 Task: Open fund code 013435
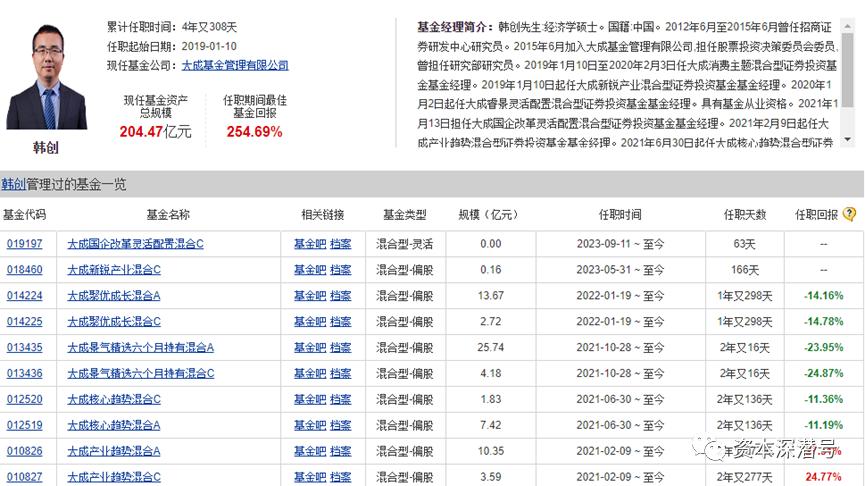tap(24, 348)
